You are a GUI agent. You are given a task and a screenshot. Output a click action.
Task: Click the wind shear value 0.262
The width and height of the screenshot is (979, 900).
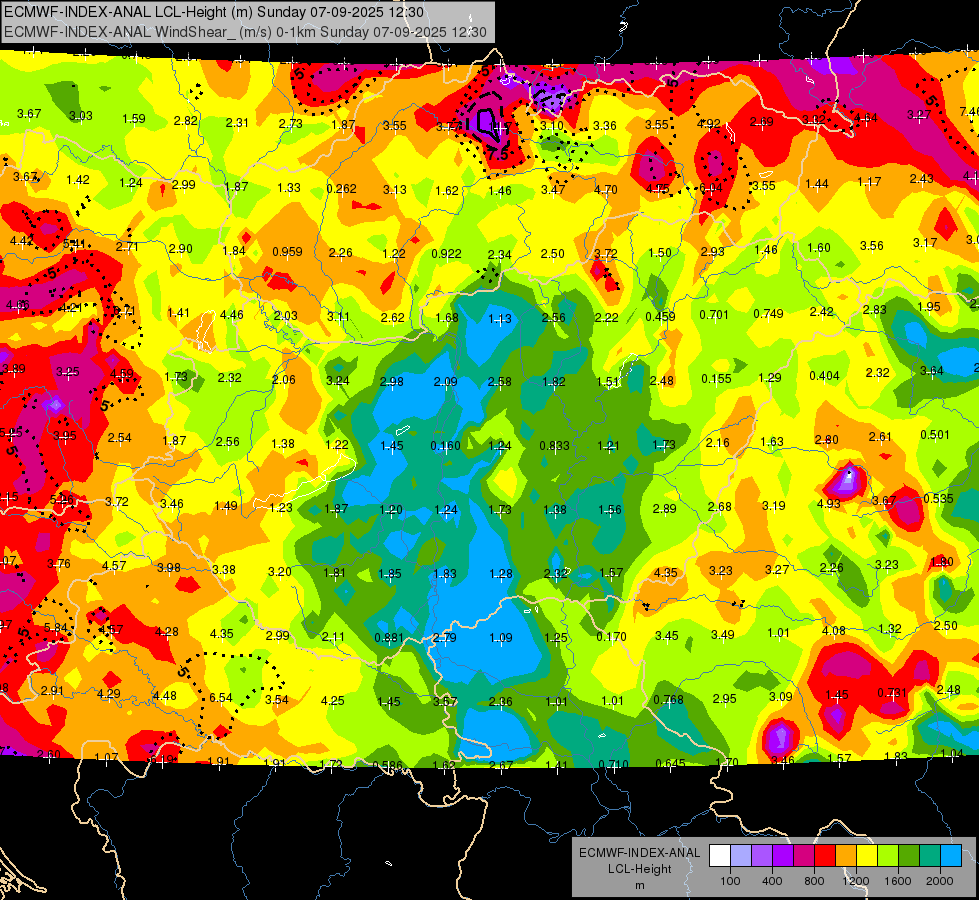point(342,189)
